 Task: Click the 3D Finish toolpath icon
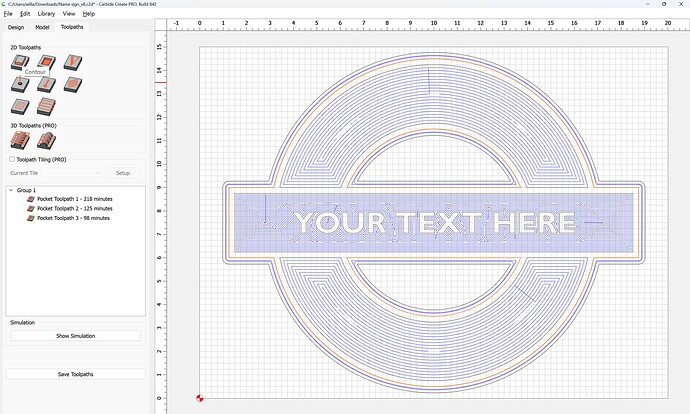45,141
